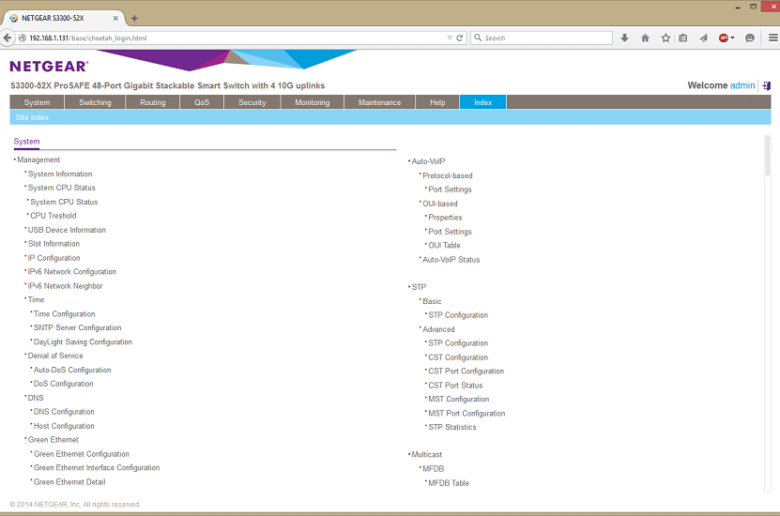Open System Information link
This screenshot has height=516, width=780.
(x=60, y=174)
